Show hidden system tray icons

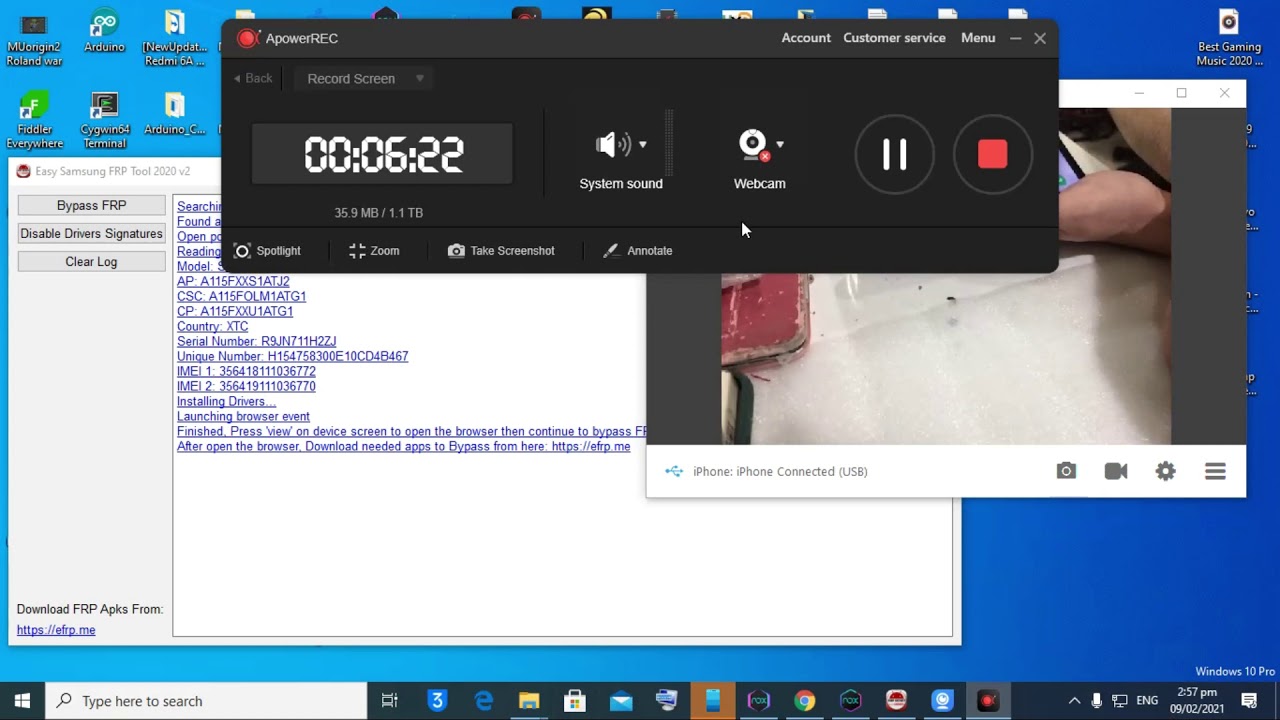click(1074, 701)
